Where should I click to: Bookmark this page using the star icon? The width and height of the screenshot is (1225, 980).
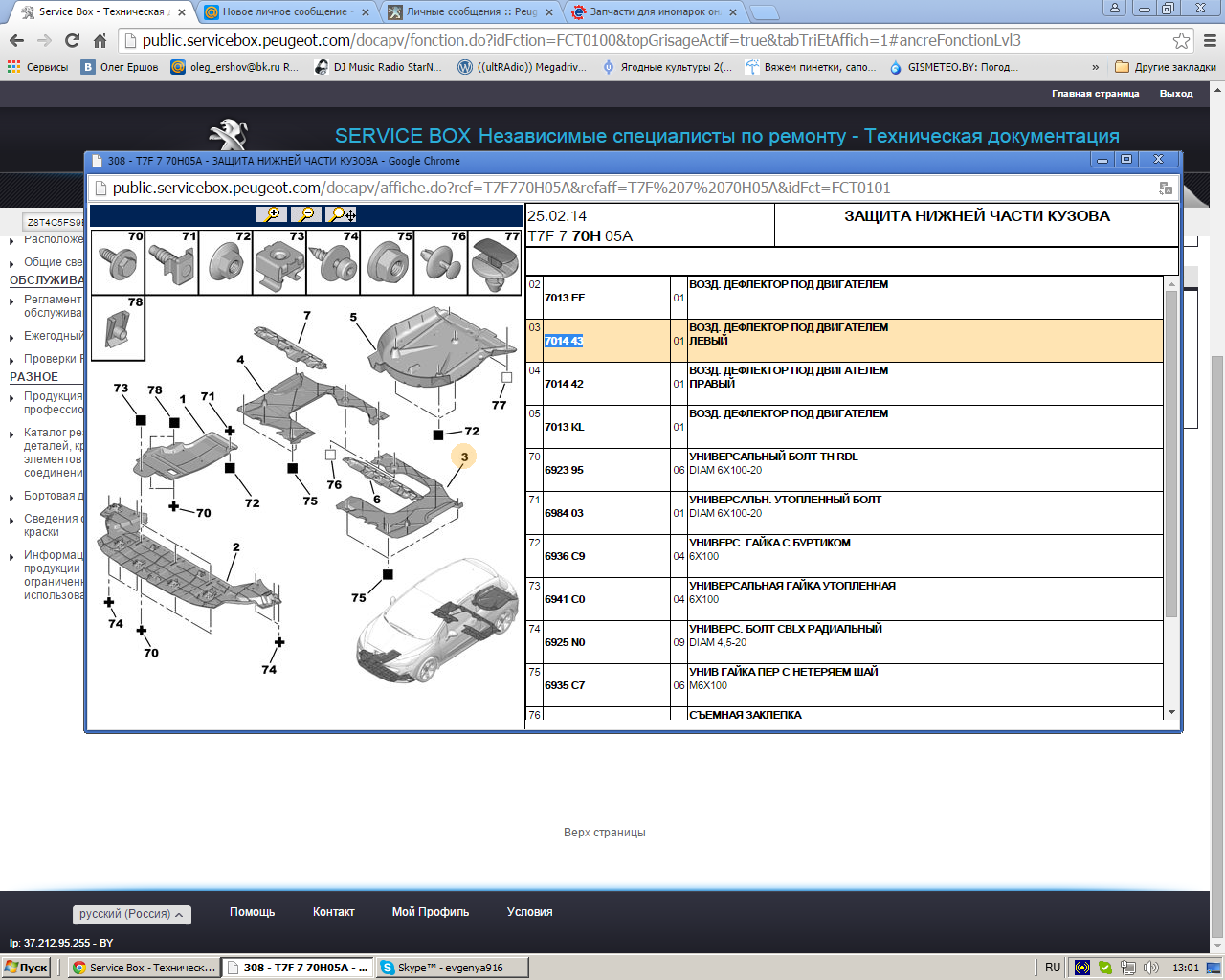click(x=1181, y=40)
